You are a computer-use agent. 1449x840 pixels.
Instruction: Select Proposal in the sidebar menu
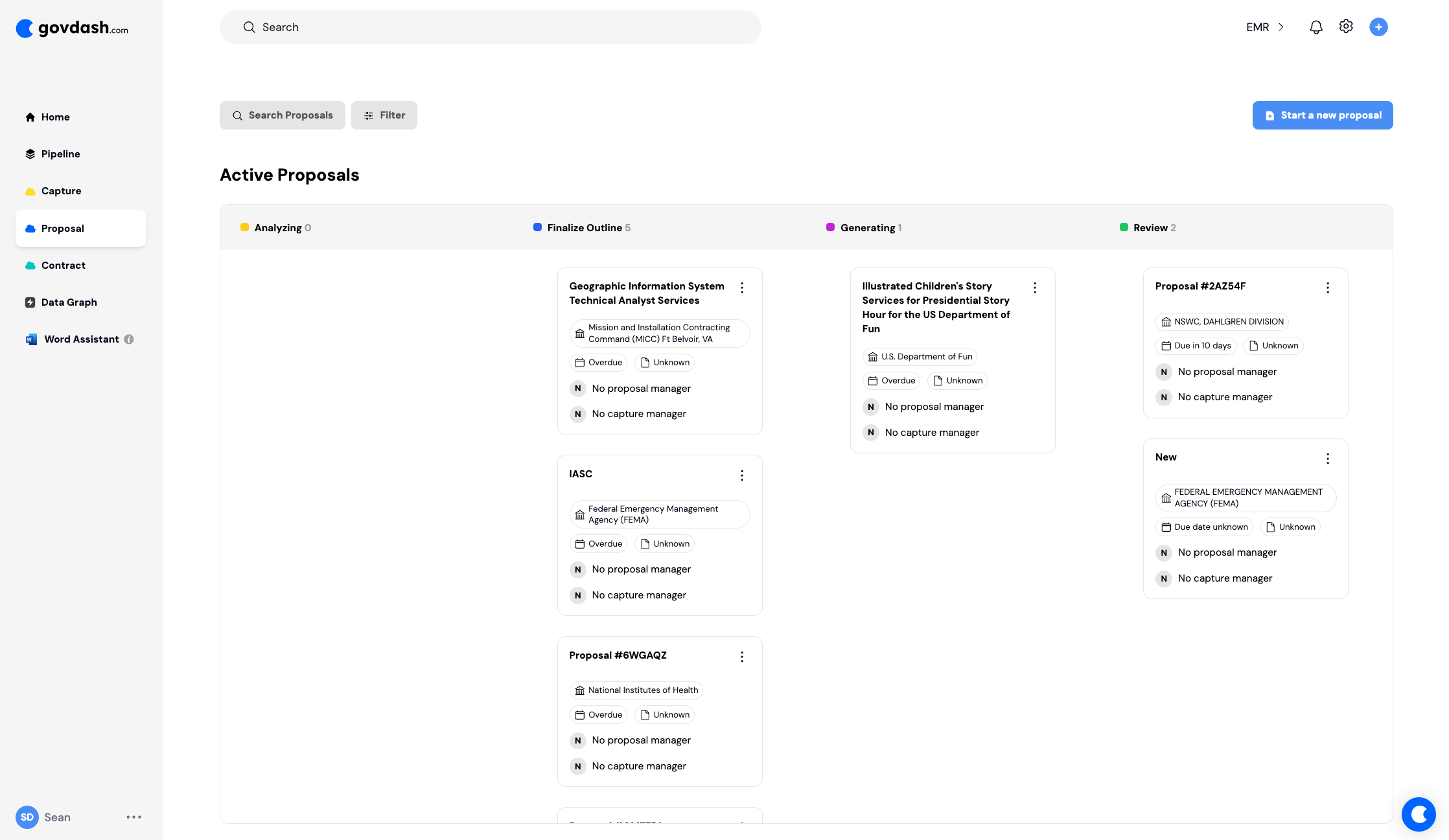point(62,228)
